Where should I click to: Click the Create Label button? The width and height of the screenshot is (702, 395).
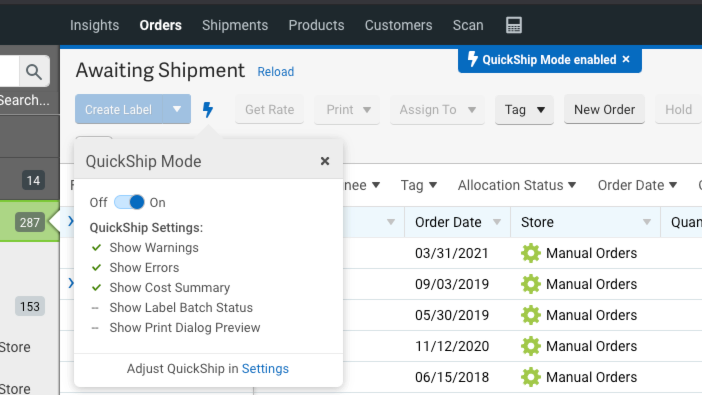tap(119, 109)
